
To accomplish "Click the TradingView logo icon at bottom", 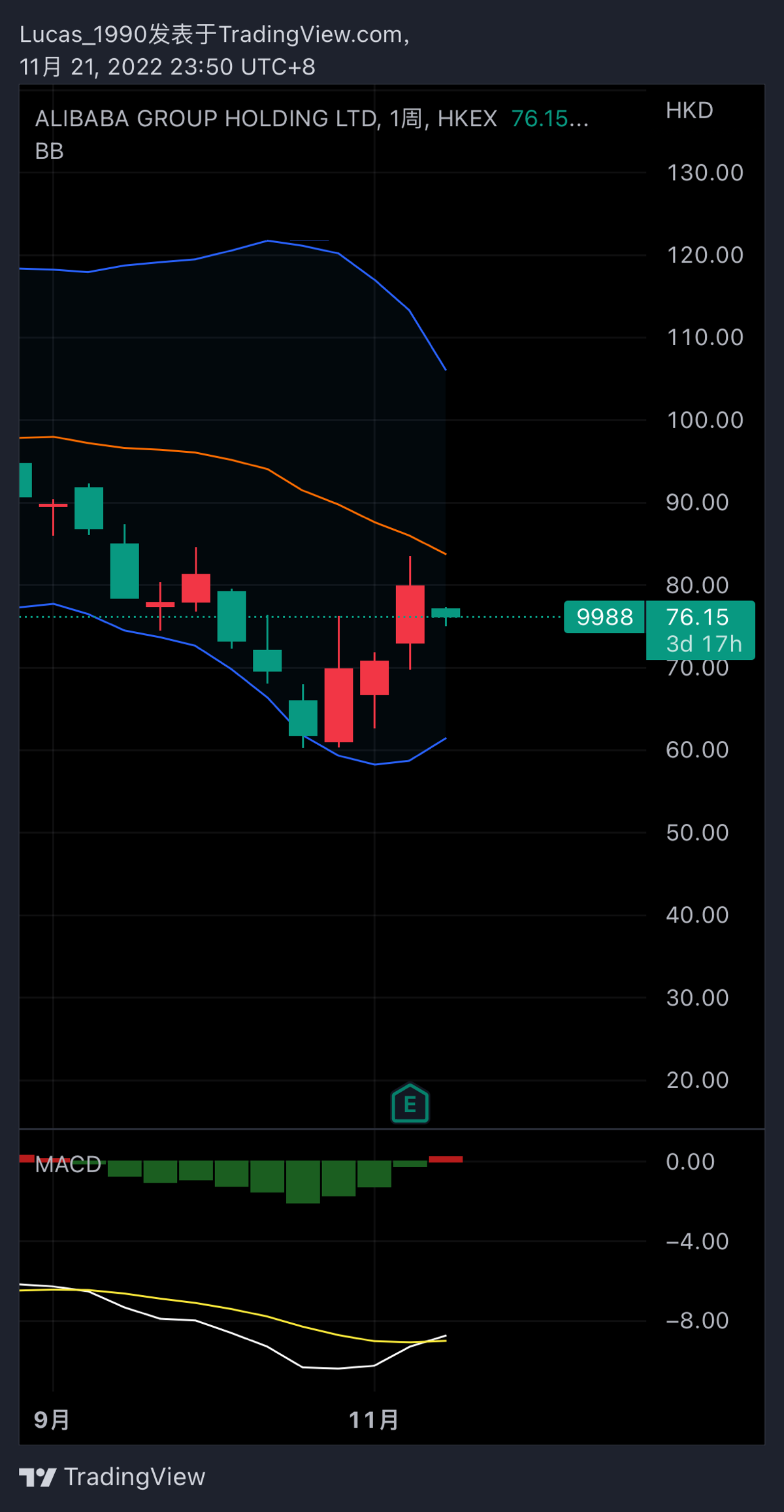I will 37,1477.
